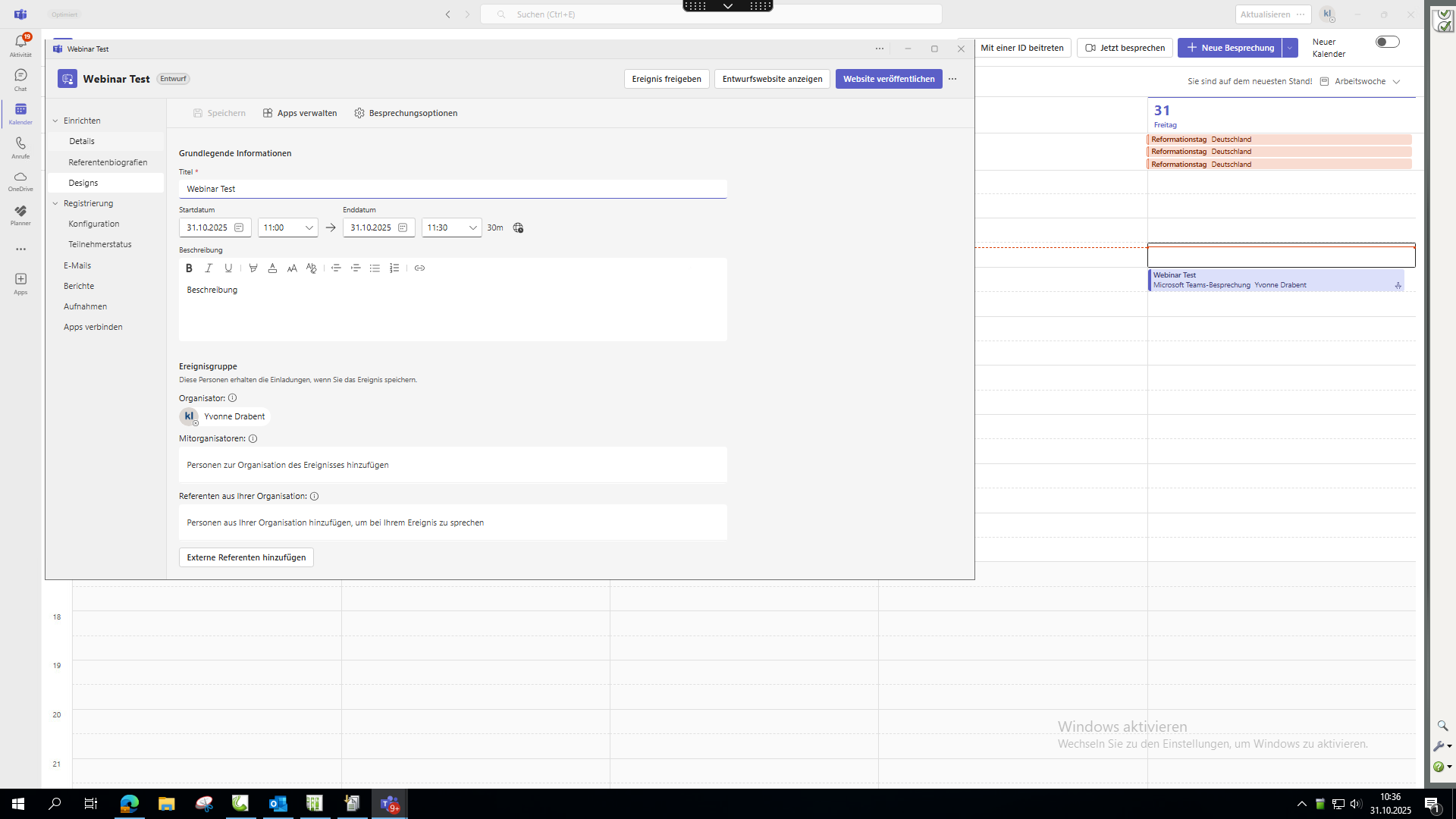Expand start time 11:00 dropdown
The width and height of the screenshot is (1456, 819).
(x=309, y=227)
